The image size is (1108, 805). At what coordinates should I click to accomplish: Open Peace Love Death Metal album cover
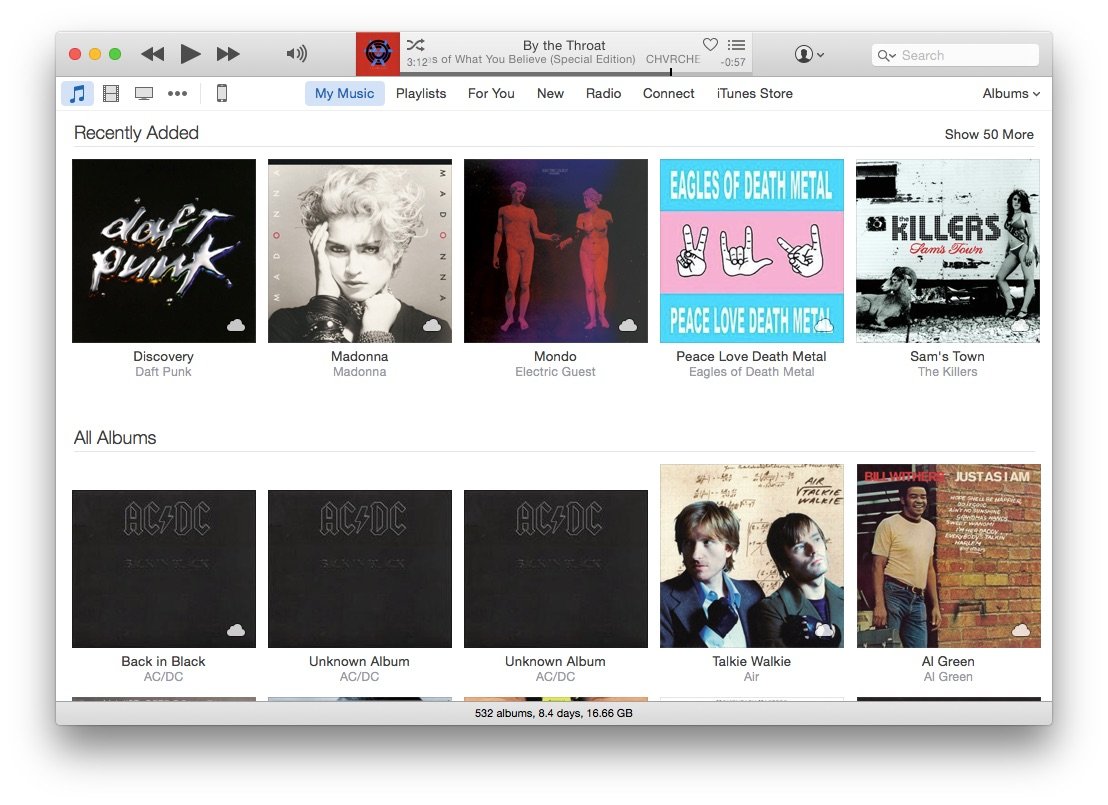click(x=752, y=251)
